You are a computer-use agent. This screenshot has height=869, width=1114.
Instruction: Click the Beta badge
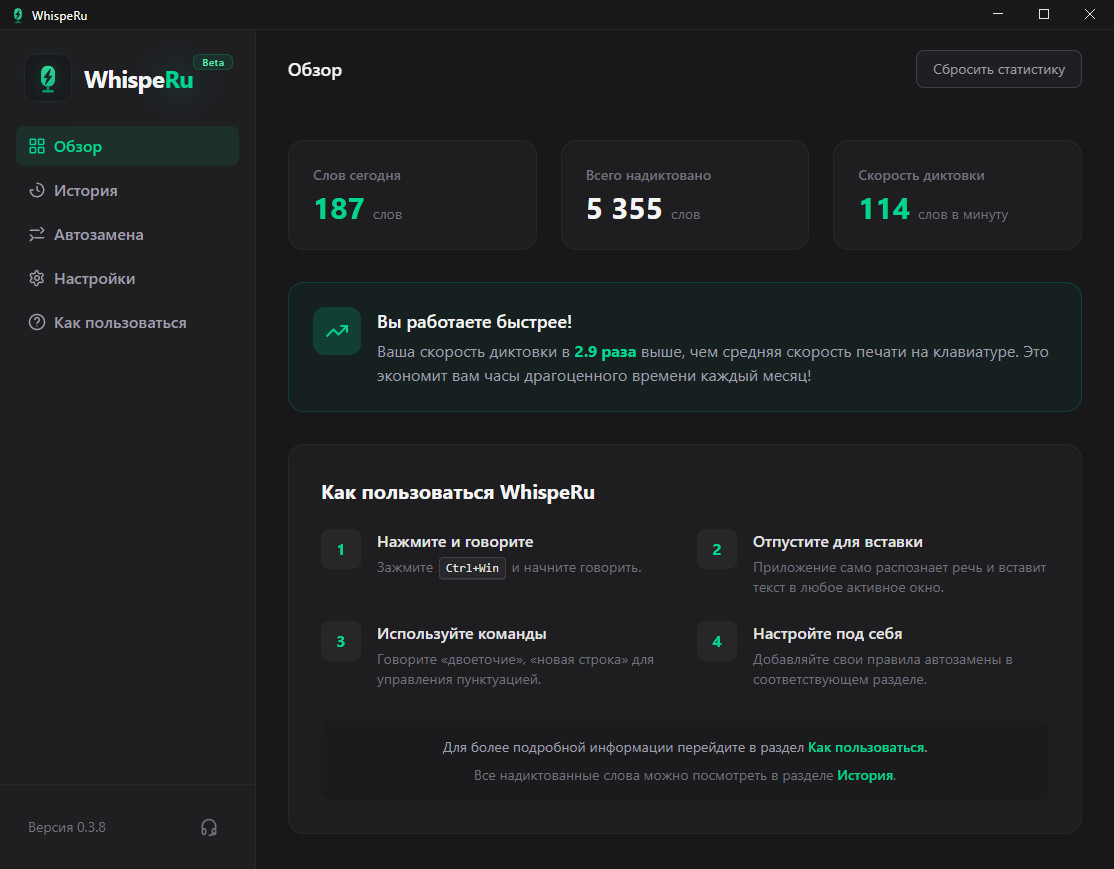[213, 63]
